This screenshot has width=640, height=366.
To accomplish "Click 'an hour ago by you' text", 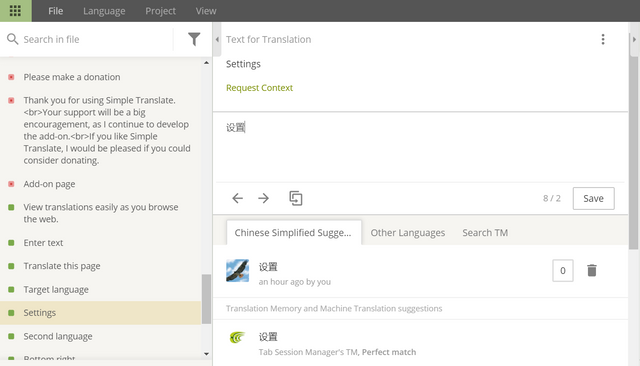I will tap(295, 282).
